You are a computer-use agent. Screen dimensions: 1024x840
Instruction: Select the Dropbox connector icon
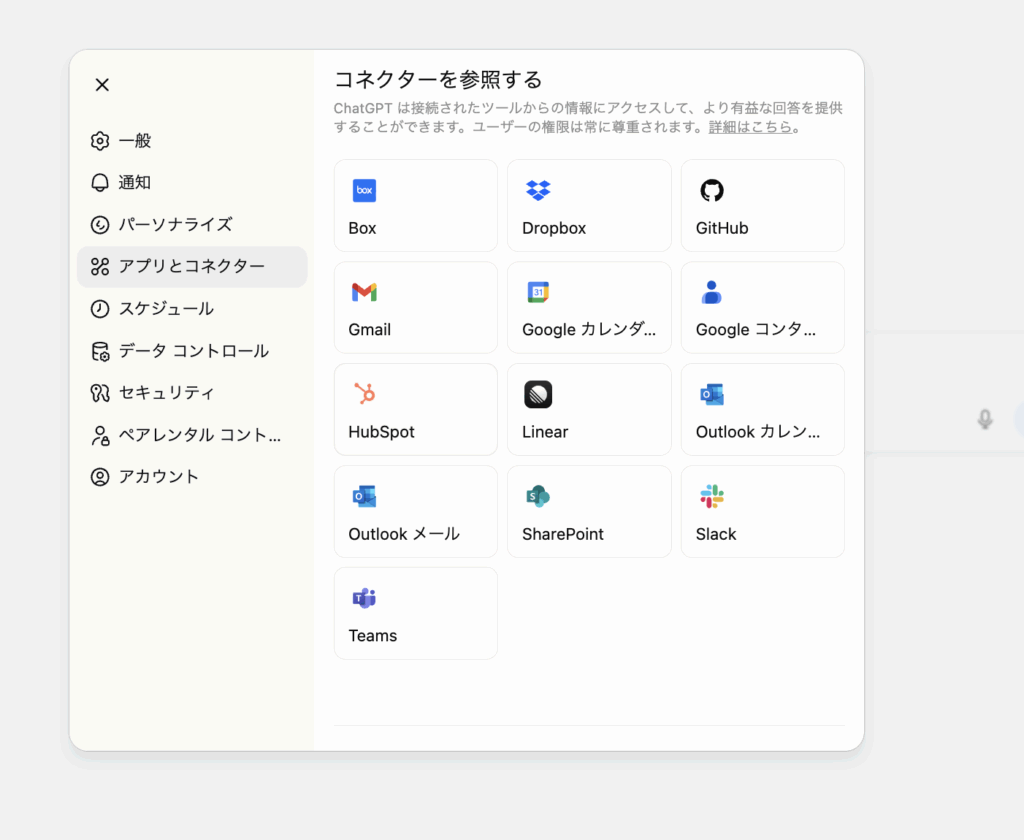[538, 190]
